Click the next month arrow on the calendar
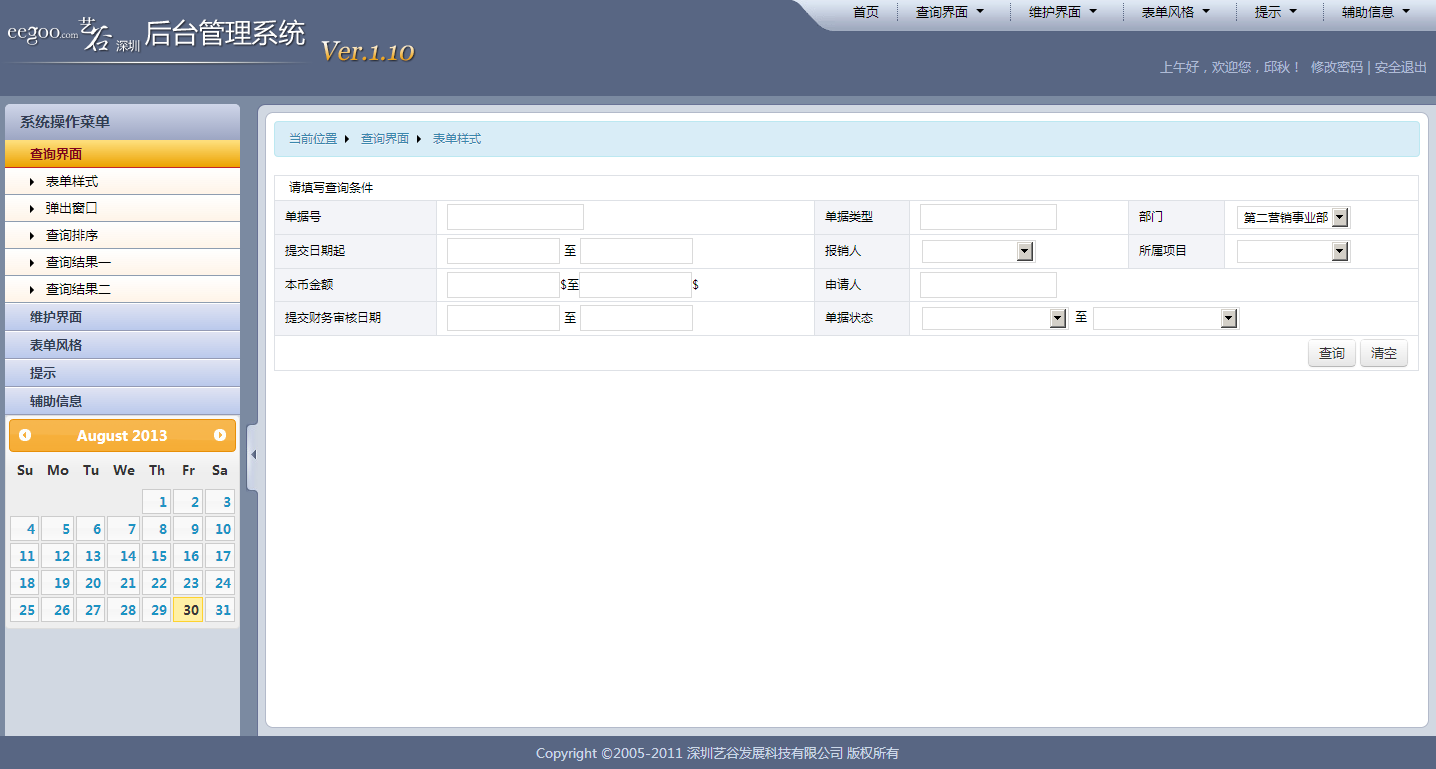Viewport: 1436px width, 769px height. (220, 435)
